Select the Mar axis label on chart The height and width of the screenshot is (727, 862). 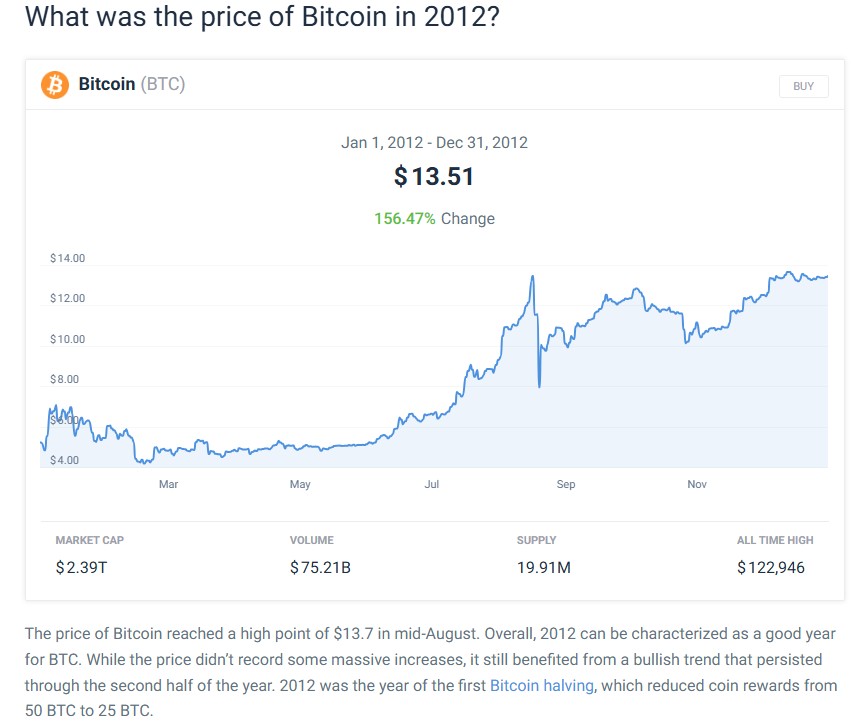(x=168, y=484)
